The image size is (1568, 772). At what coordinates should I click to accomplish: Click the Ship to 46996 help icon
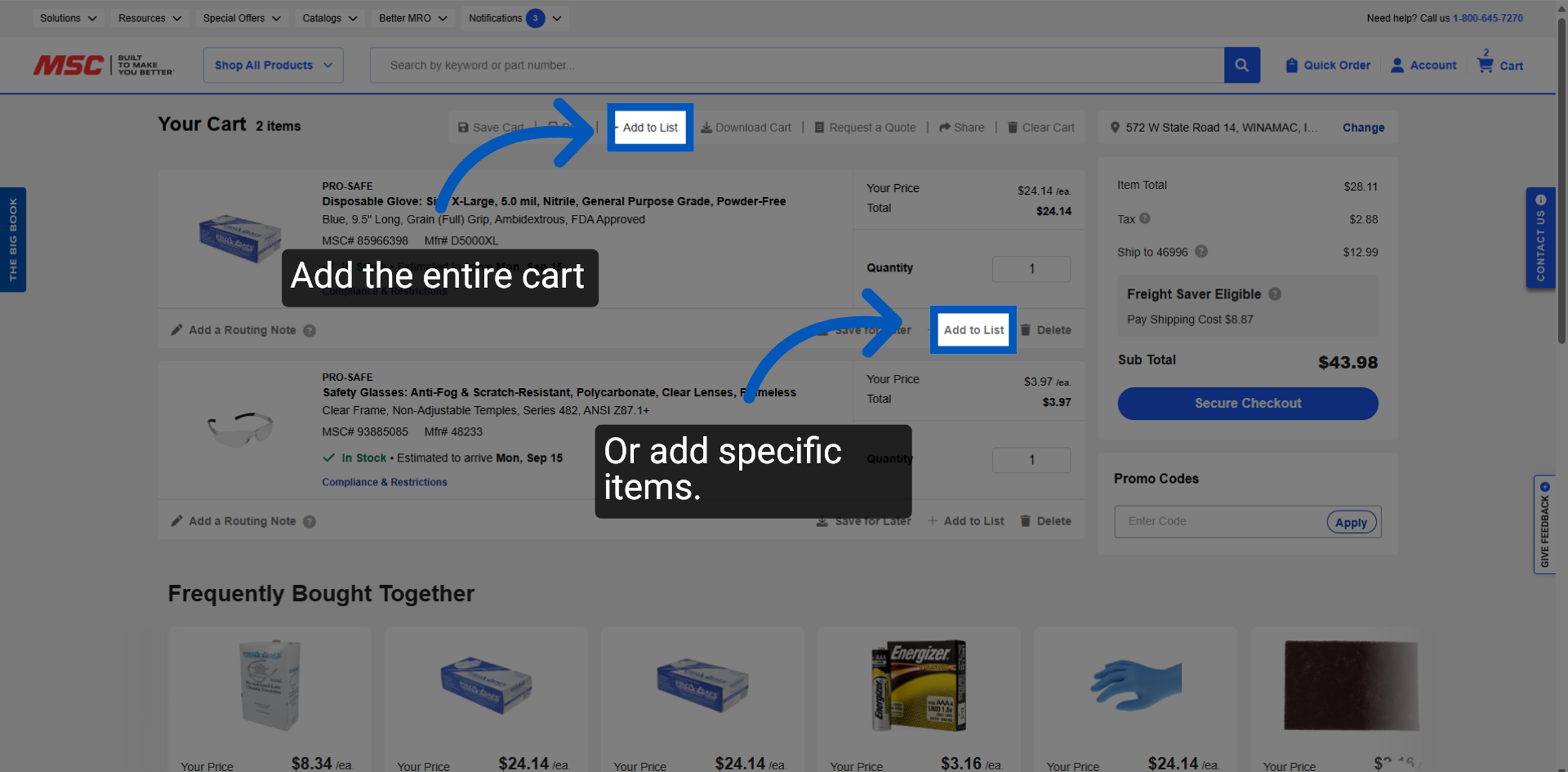coord(1201,251)
